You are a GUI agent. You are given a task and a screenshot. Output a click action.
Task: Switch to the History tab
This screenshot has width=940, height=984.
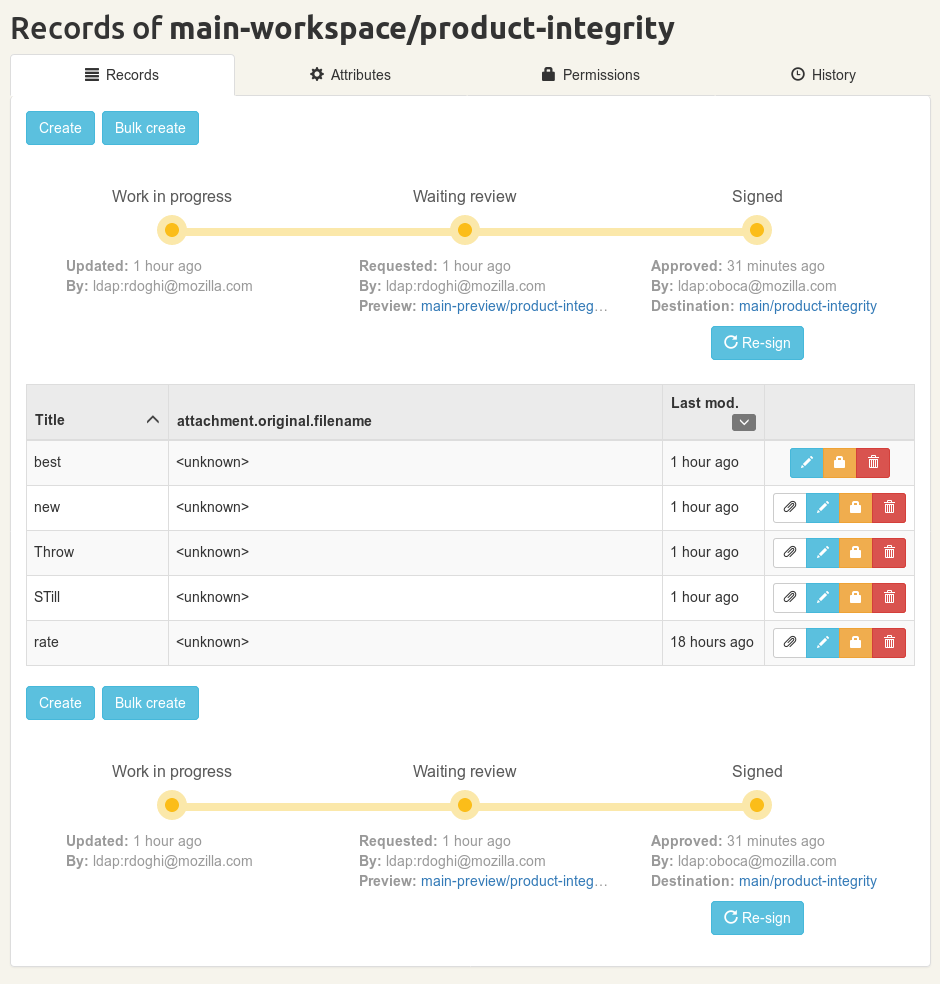[823, 74]
